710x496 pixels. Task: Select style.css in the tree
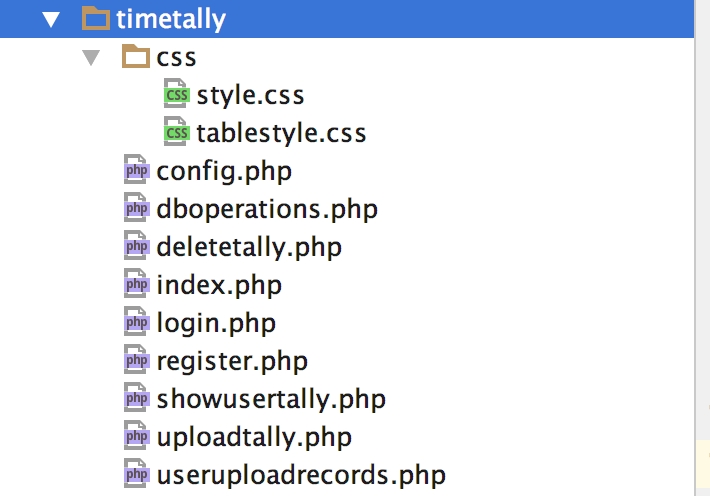(x=250, y=96)
